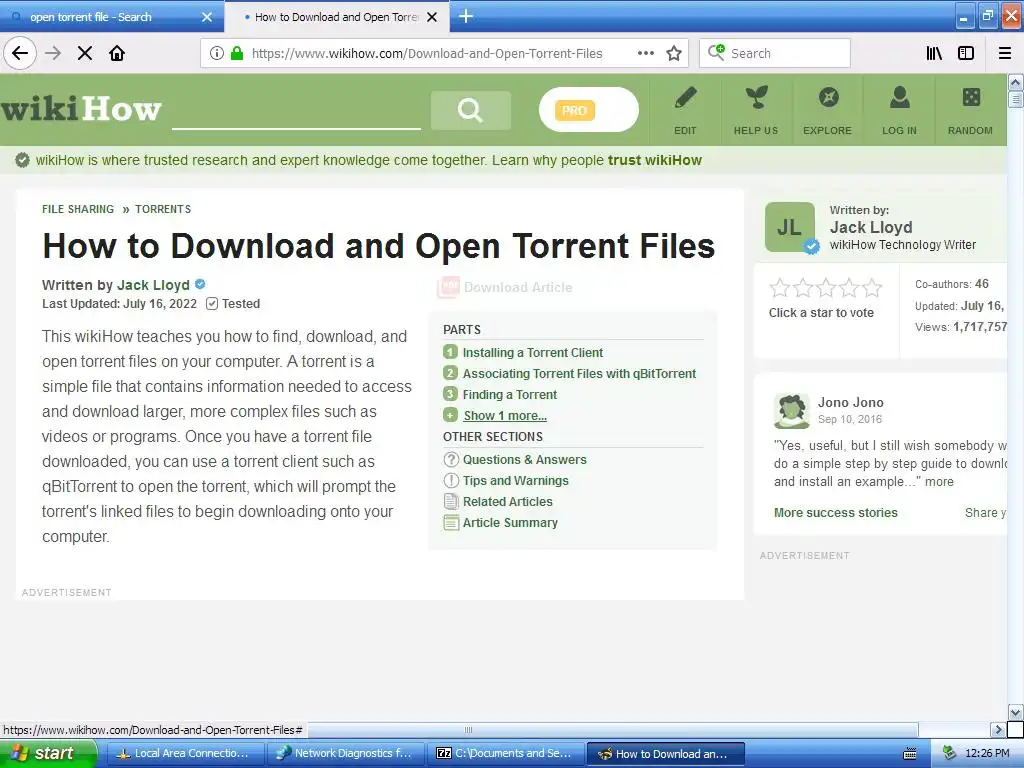Toggle the sidebar view icon
The width and height of the screenshot is (1024, 768).
point(966,54)
